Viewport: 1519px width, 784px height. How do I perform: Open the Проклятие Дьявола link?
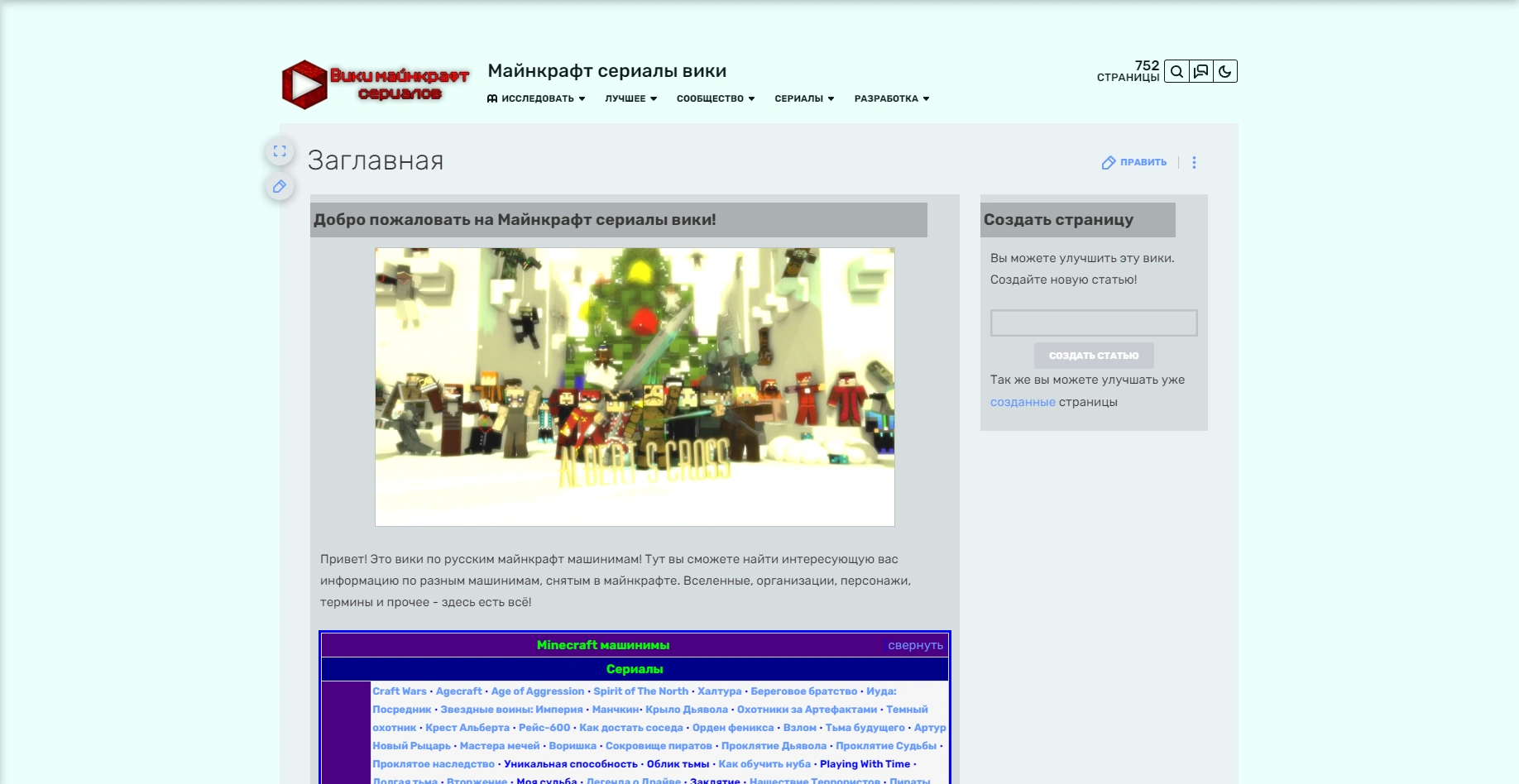tap(774, 746)
